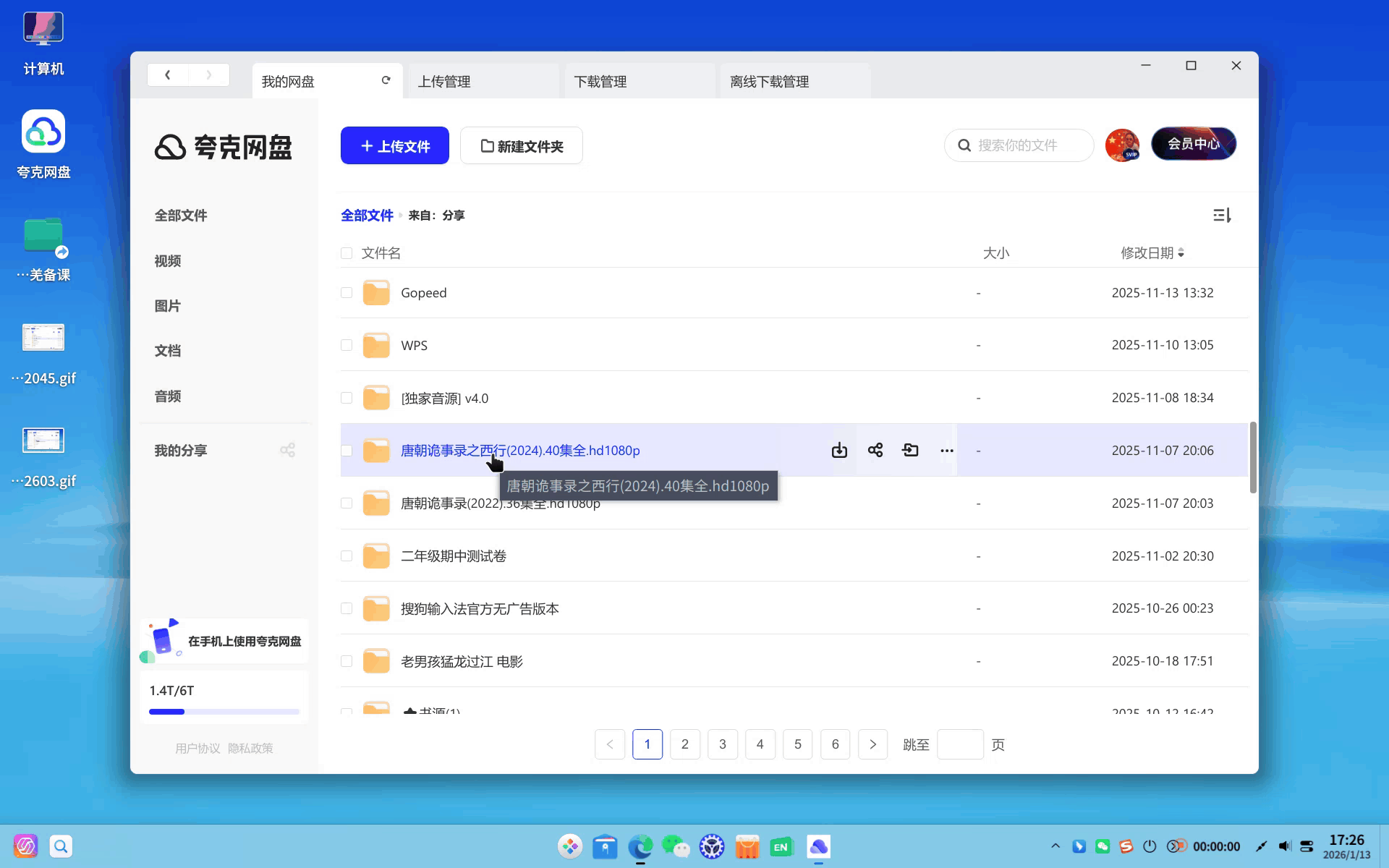Open more actions for the highlighted folder
This screenshot has width=1389, height=868.
click(946, 450)
